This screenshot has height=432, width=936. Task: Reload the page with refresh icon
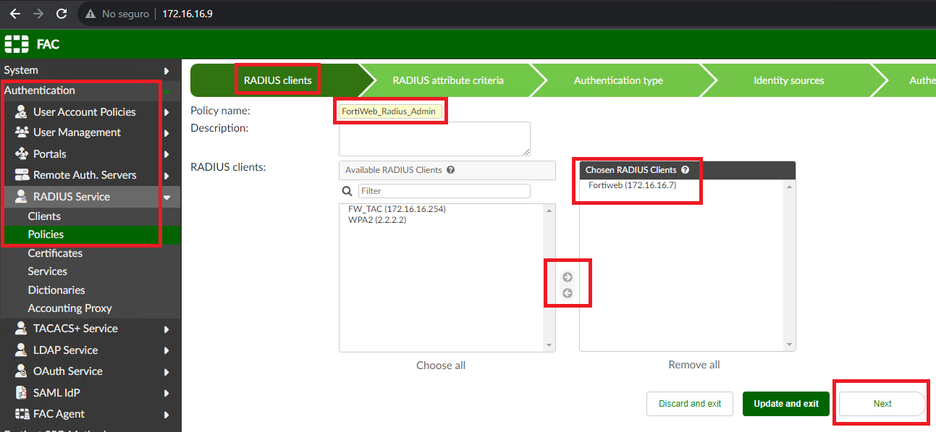pos(60,13)
